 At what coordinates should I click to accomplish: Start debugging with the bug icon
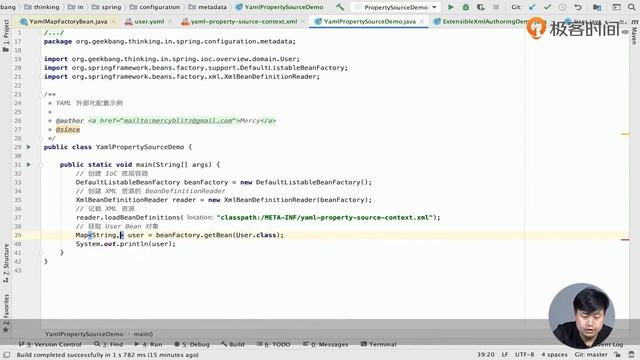click(466, 7)
